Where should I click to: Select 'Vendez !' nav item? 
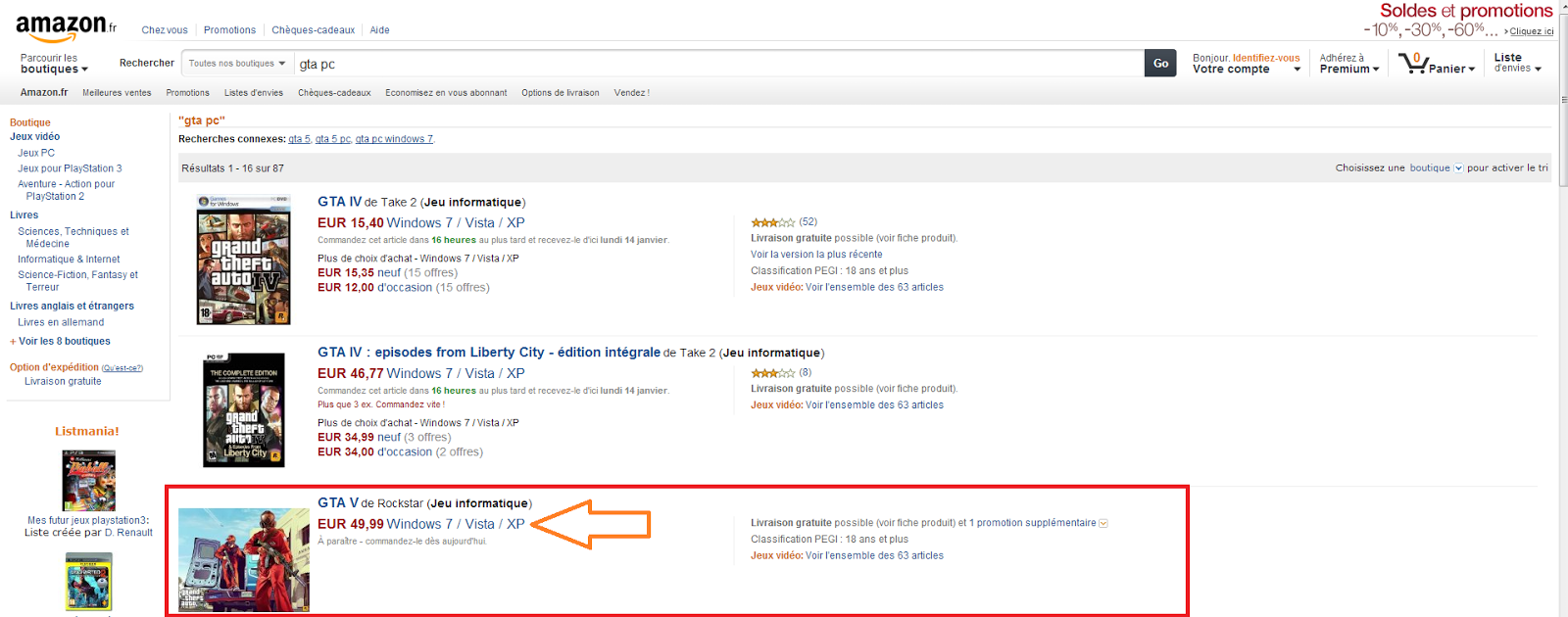point(632,93)
